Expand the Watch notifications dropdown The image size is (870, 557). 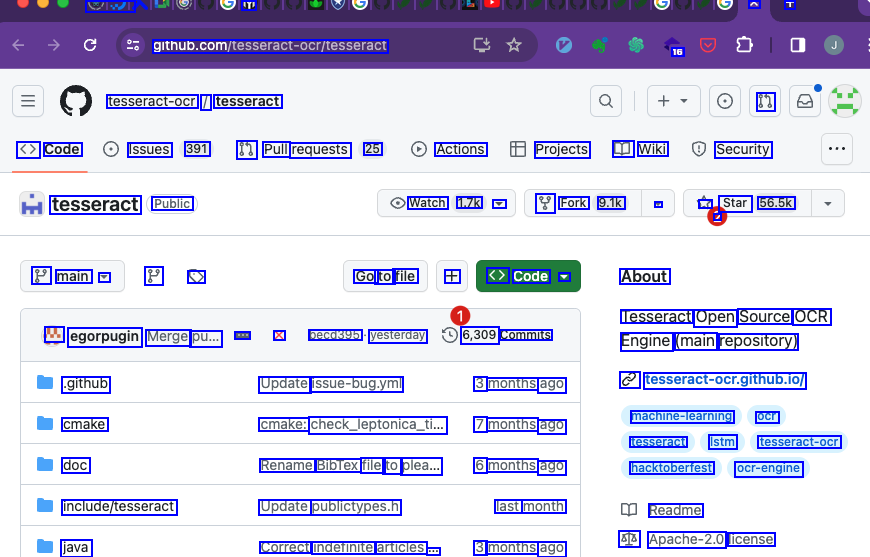click(x=500, y=203)
